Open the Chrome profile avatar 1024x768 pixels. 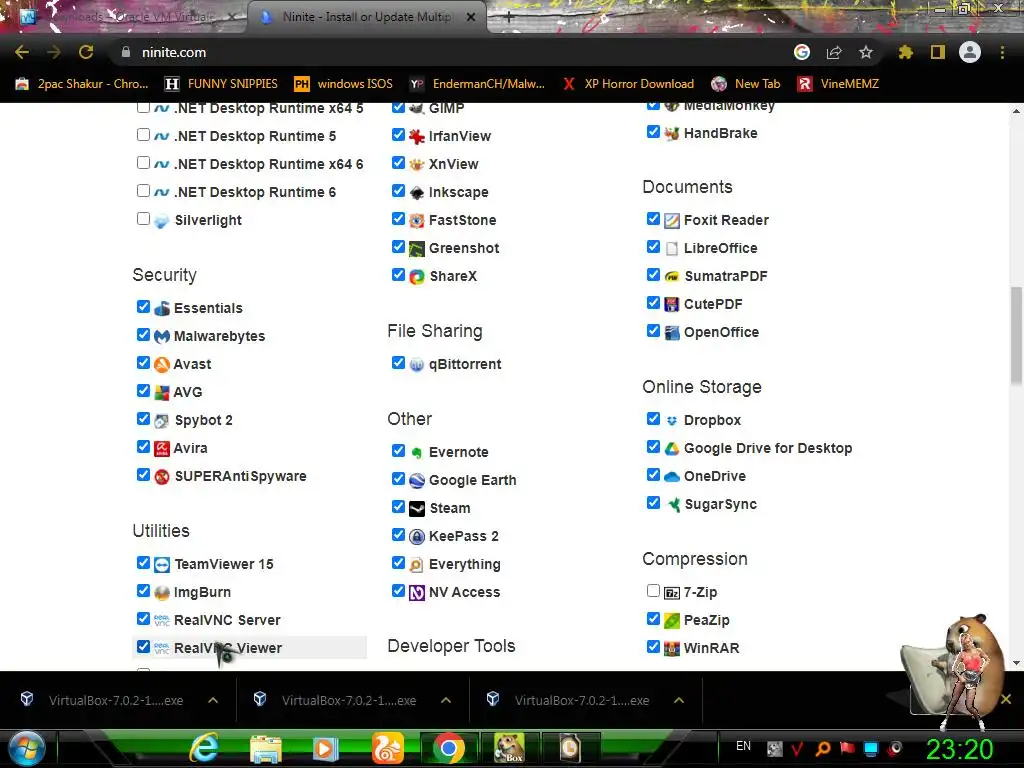click(970, 52)
